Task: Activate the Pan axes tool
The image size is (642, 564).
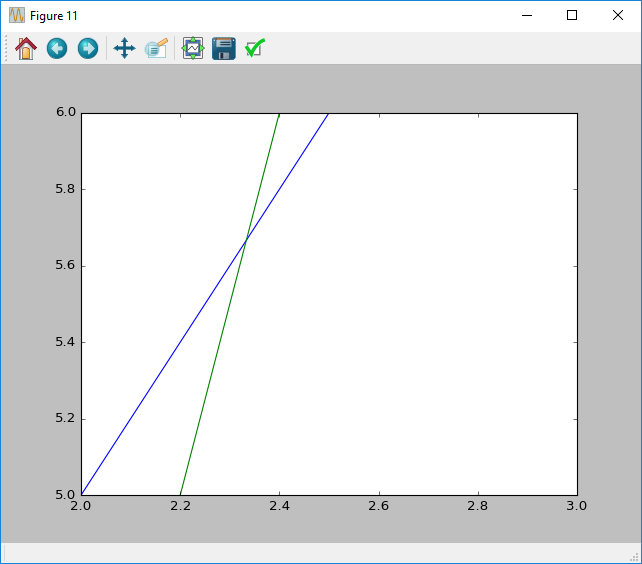Action: pos(124,48)
